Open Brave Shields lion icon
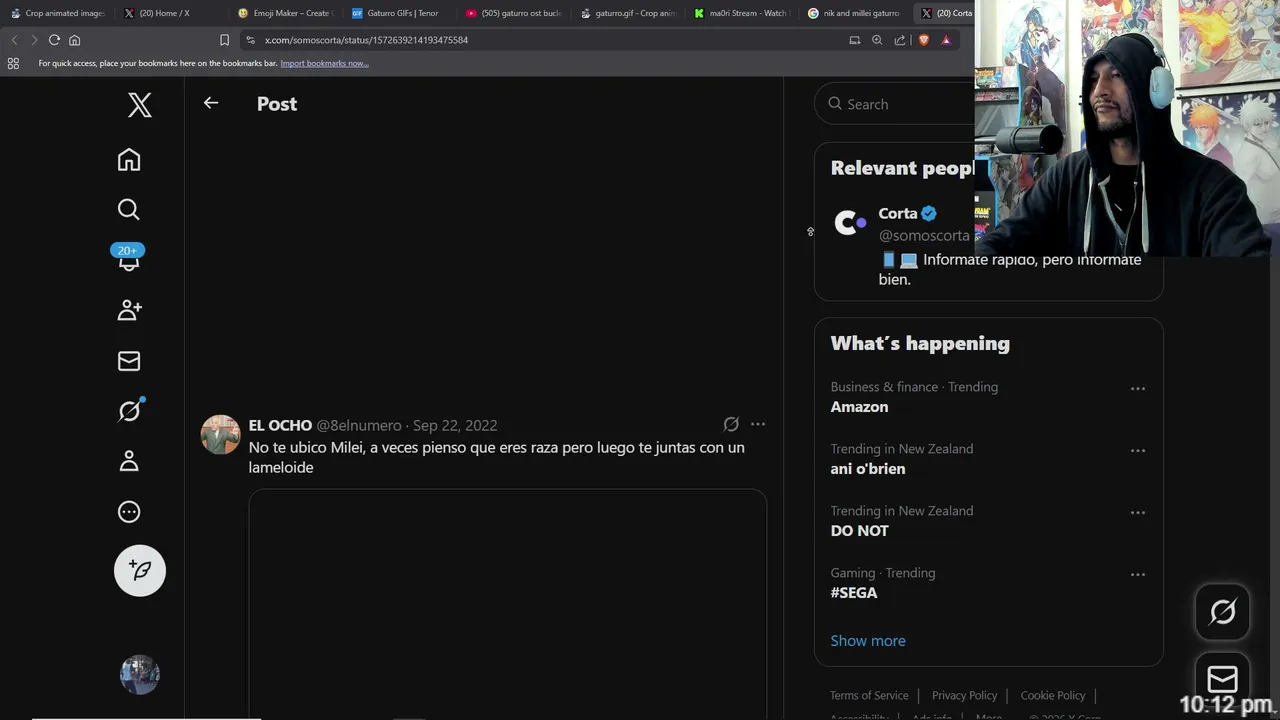 pyautogui.click(x=923, y=40)
